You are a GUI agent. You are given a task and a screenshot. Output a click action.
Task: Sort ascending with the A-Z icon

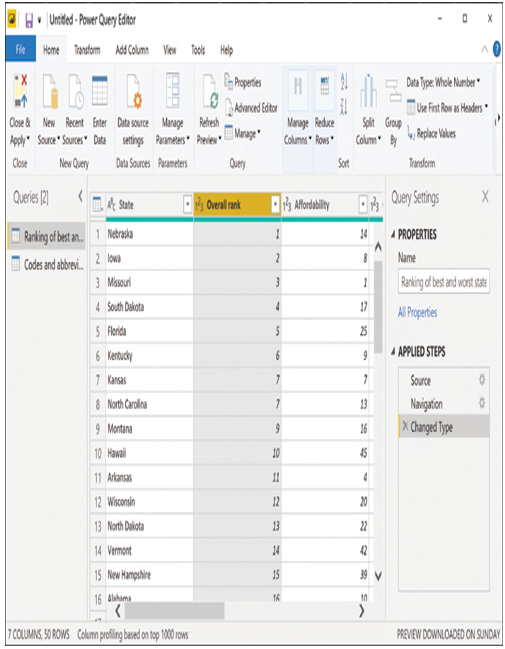344,82
